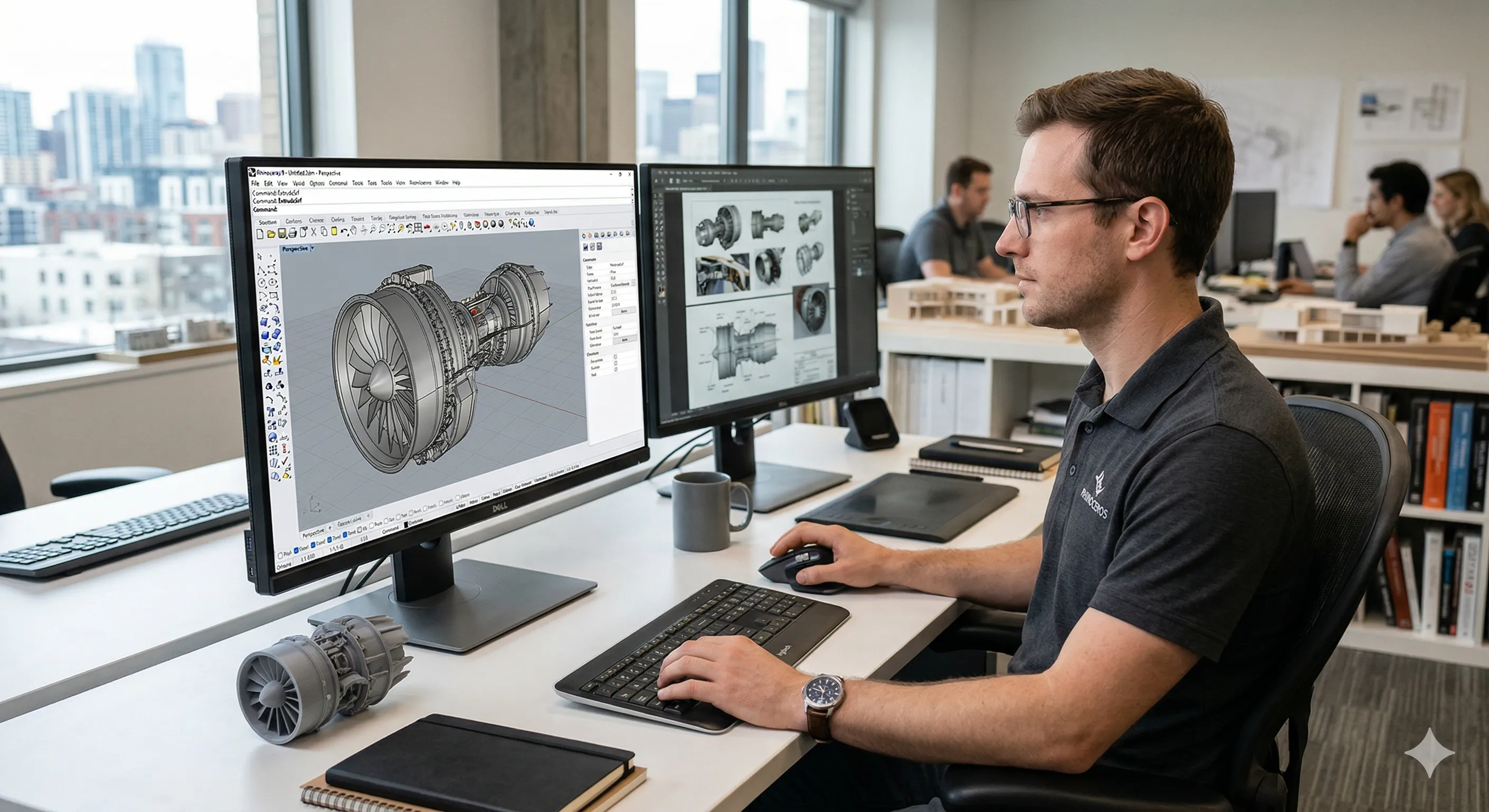Click the first gray button in properties panel
This screenshot has height=812, width=1489.
point(624,311)
